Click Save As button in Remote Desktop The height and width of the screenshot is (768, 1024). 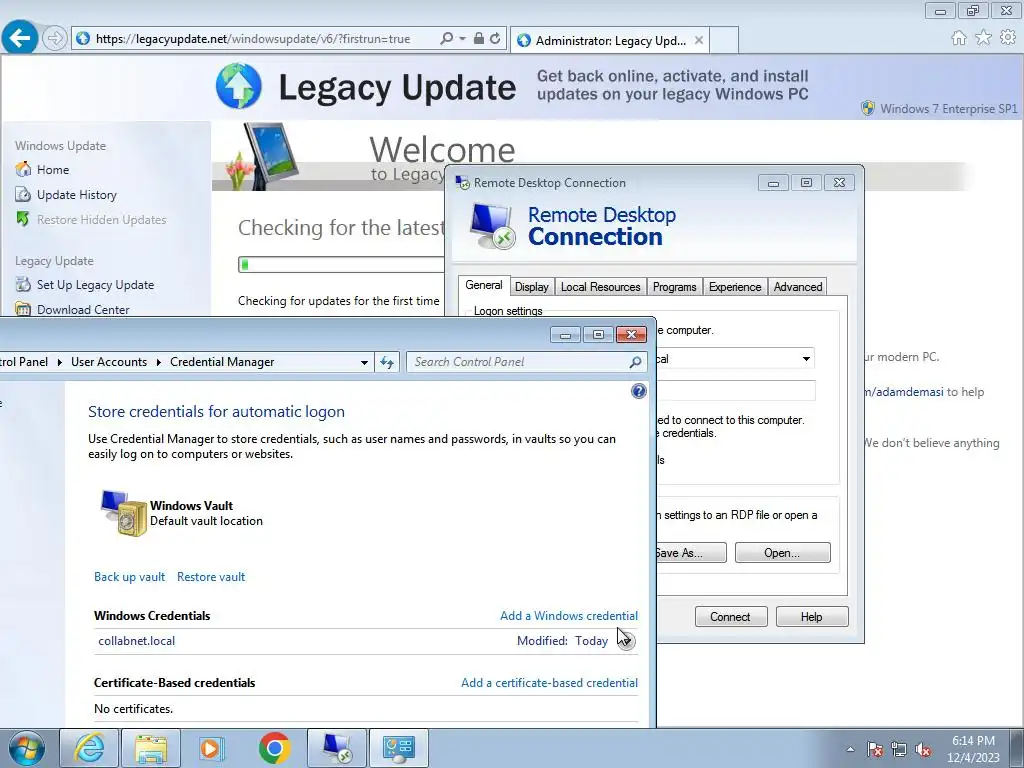(x=692, y=552)
